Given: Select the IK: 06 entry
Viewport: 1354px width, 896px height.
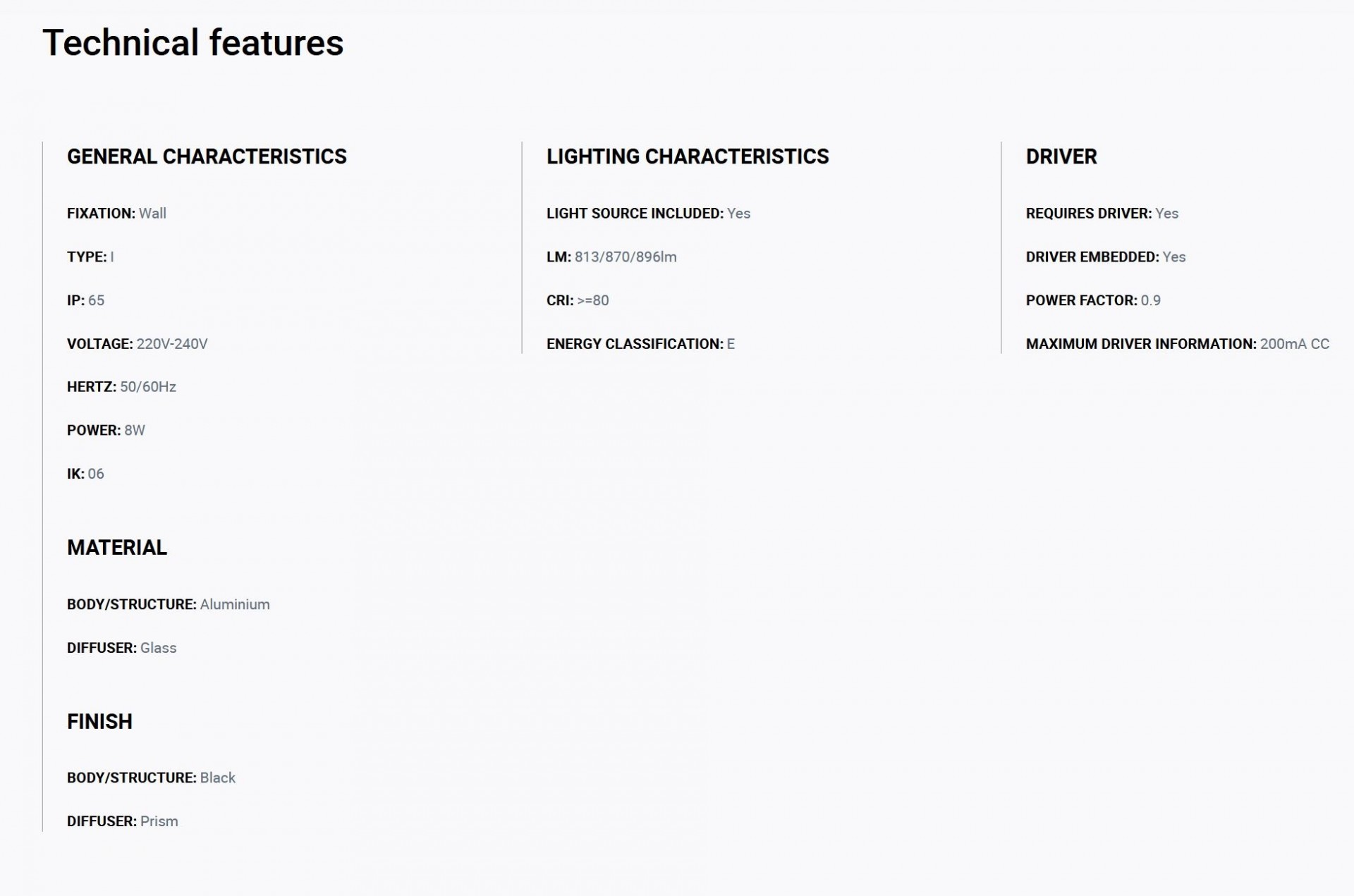Looking at the screenshot, I should (85, 474).
